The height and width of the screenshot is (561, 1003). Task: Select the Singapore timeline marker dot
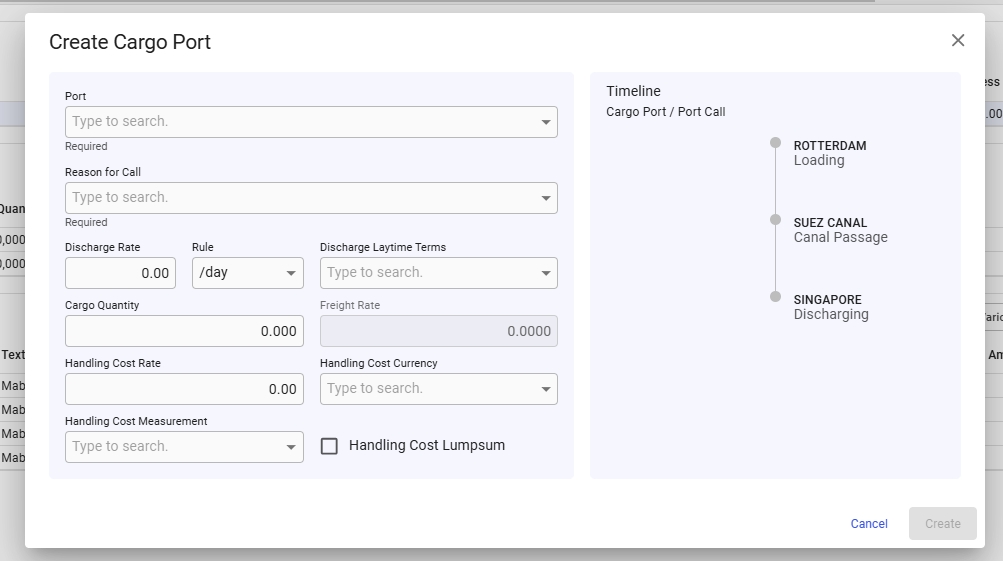pos(775,297)
